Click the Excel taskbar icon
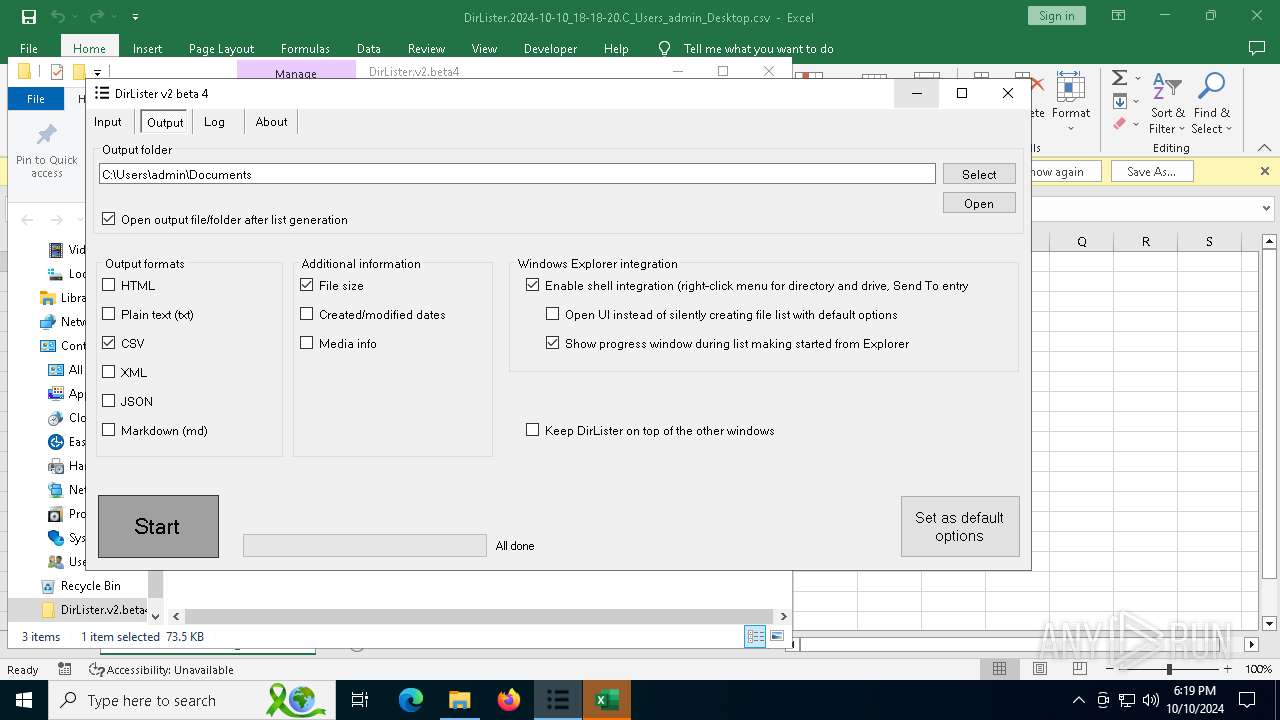Image resolution: width=1280 pixels, height=720 pixels. pos(606,700)
